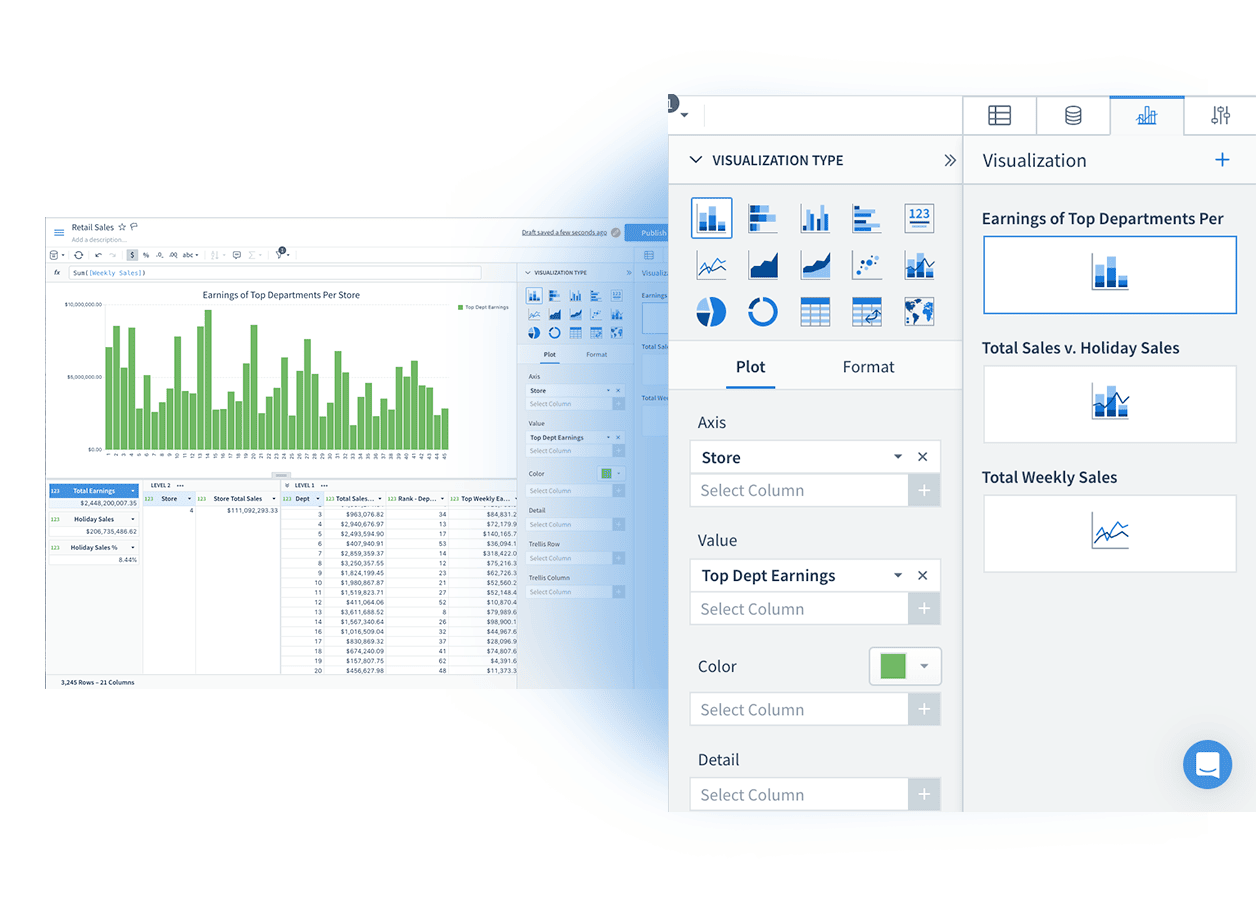Collapse the VISUALIZATION TYPE section
Screen dimensions: 1259x906
[x=696, y=160]
